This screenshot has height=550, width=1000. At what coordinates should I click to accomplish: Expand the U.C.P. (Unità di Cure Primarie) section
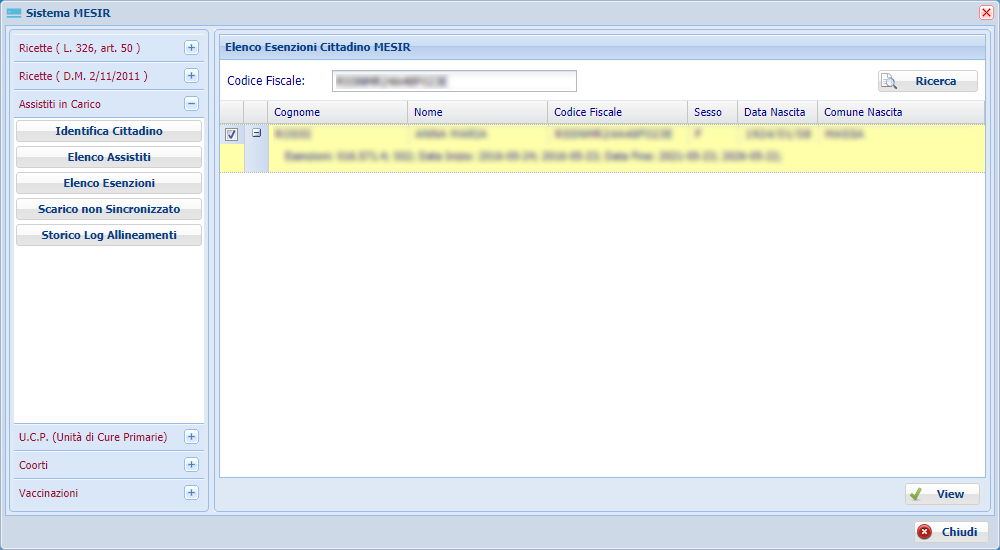click(191, 437)
